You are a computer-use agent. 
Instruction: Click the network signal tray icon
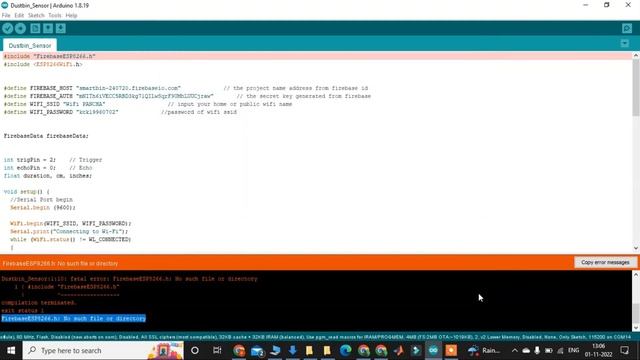point(560,351)
